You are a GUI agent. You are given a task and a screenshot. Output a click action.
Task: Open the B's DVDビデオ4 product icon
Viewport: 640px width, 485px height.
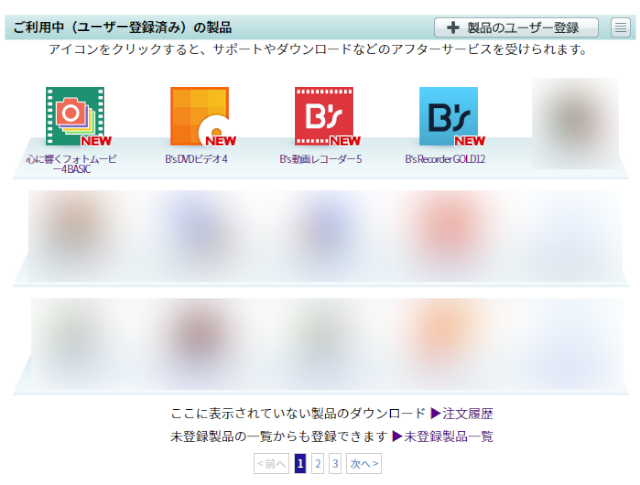tap(200, 116)
